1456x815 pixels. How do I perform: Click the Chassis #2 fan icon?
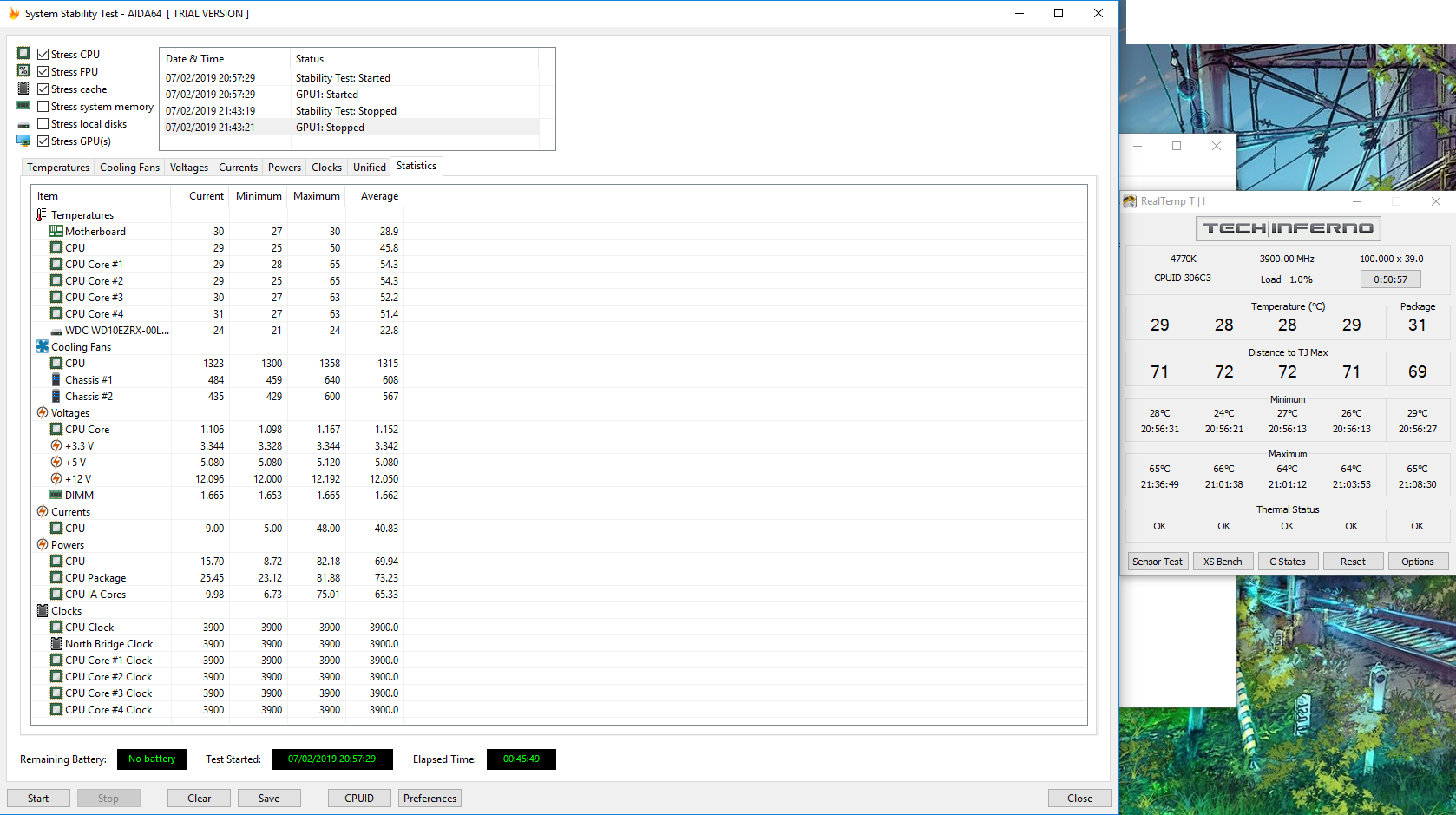tap(56, 396)
